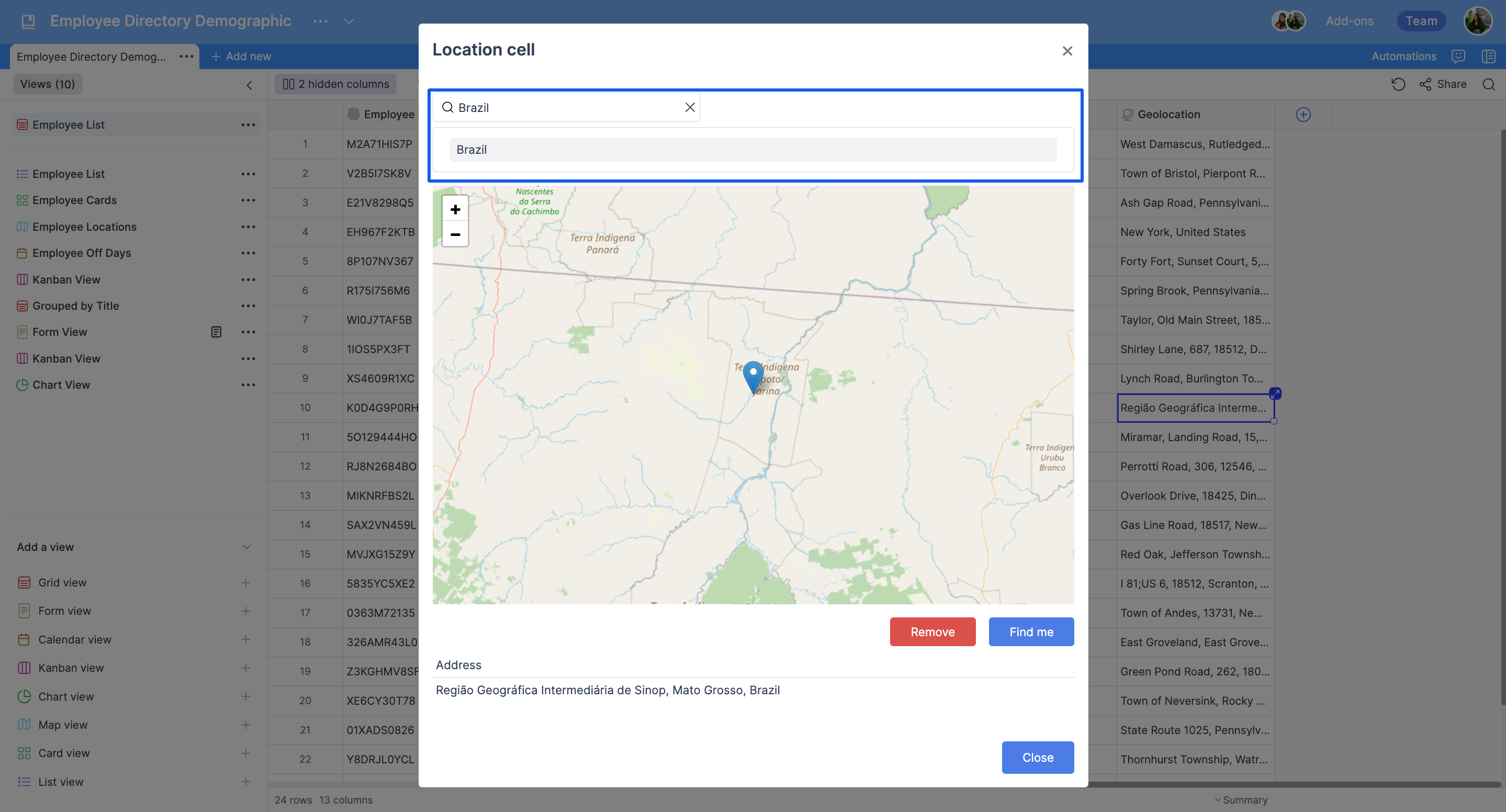Zoom in on the map with the plus control
The height and width of the screenshot is (812, 1506).
pos(455,209)
